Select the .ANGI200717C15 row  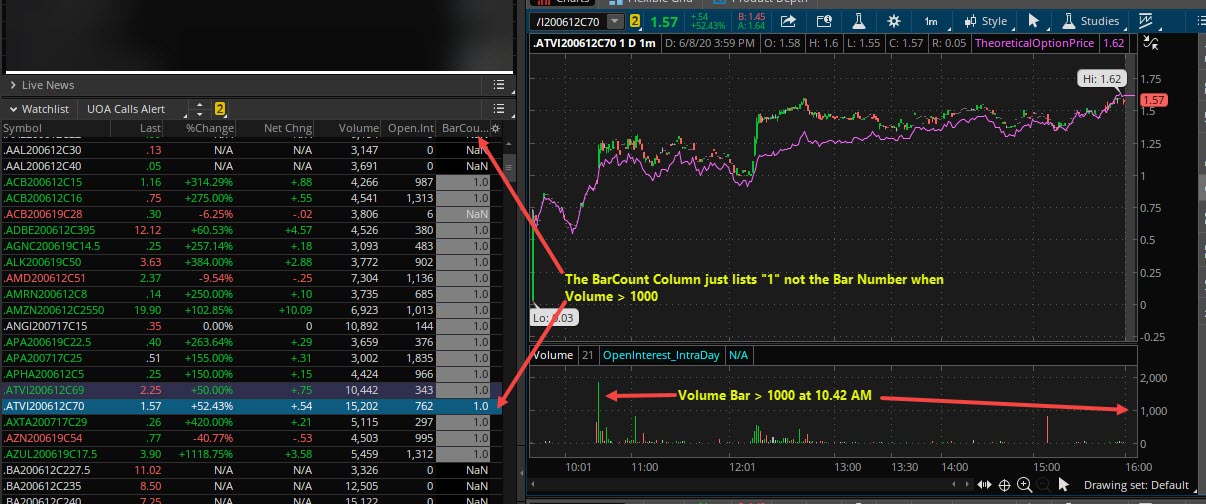(x=250, y=326)
